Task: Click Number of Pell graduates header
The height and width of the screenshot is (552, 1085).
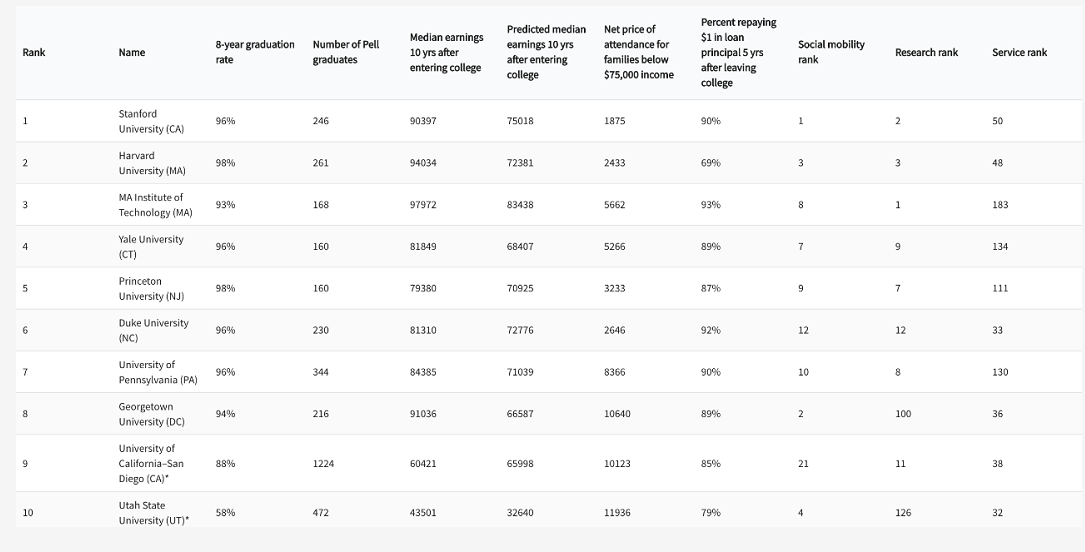Action: tap(346, 52)
